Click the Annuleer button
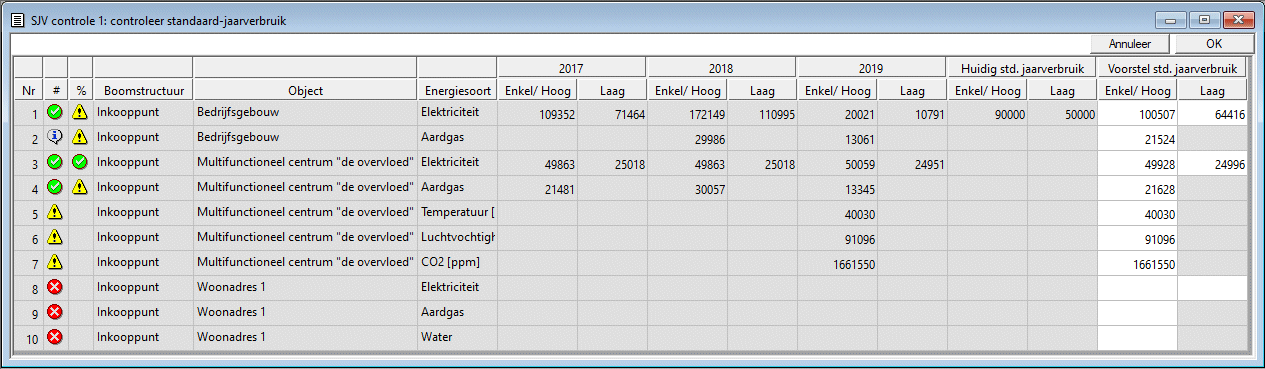This screenshot has height=369, width=1265. [x=1131, y=44]
